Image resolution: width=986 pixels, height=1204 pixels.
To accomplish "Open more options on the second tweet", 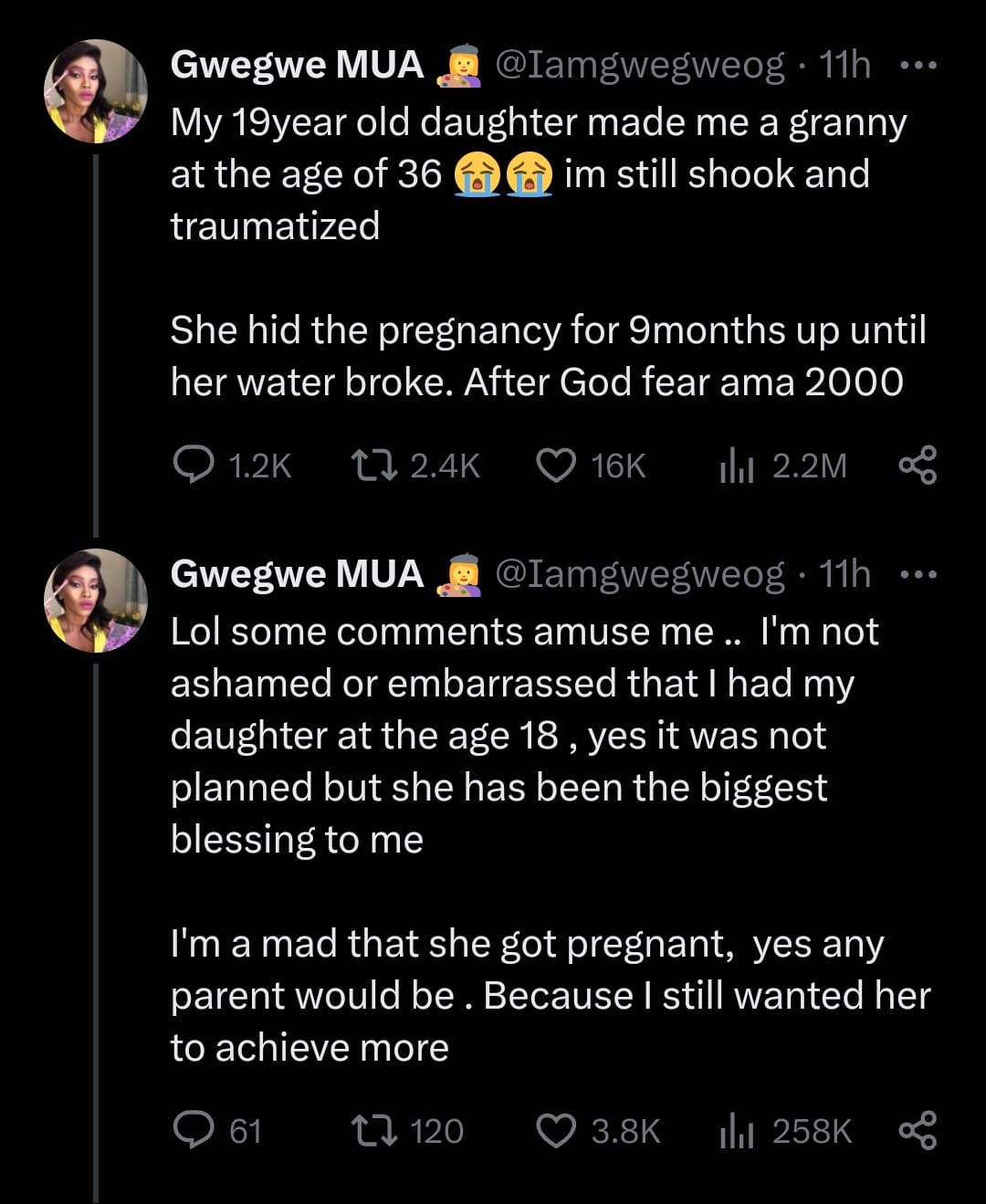I will [918, 575].
